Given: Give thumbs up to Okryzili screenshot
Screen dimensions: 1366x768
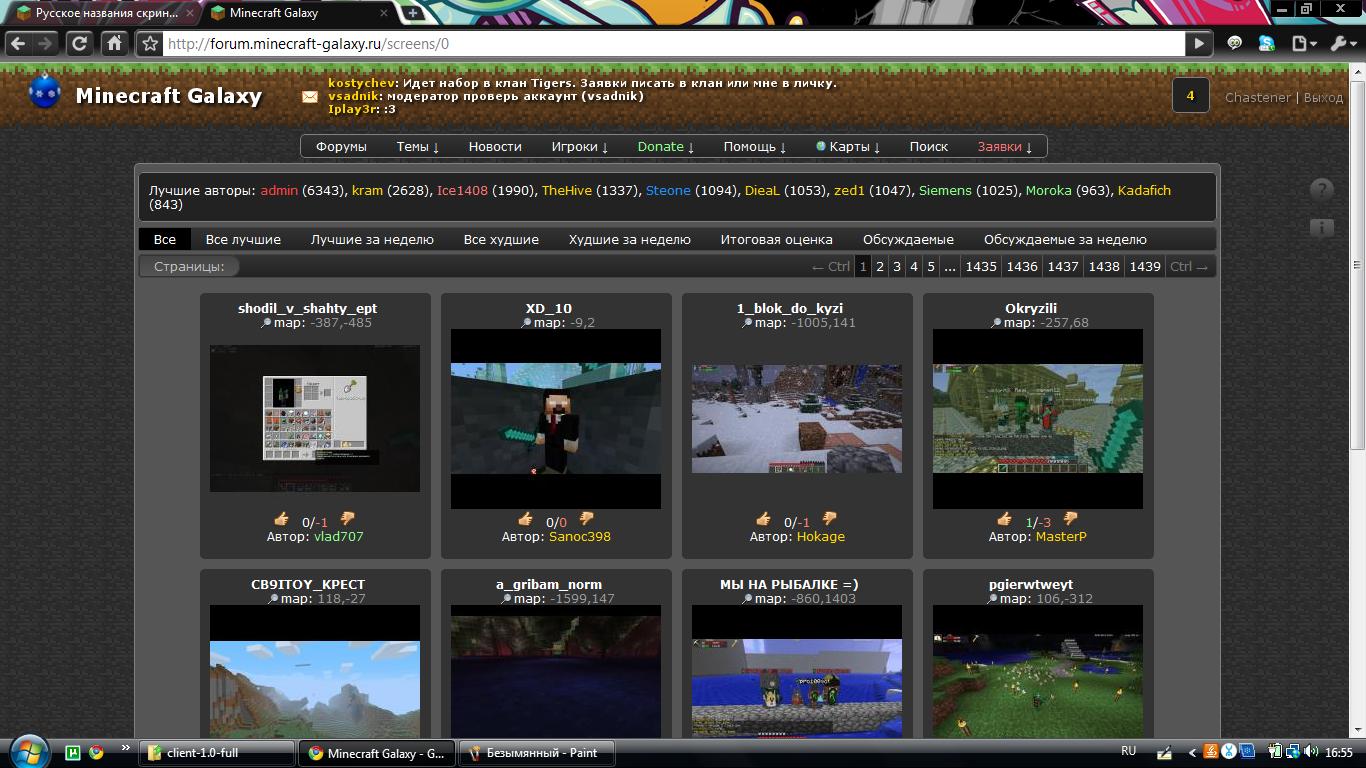Looking at the screenshot, I should pyautogui.click(x=1005, y=519).
